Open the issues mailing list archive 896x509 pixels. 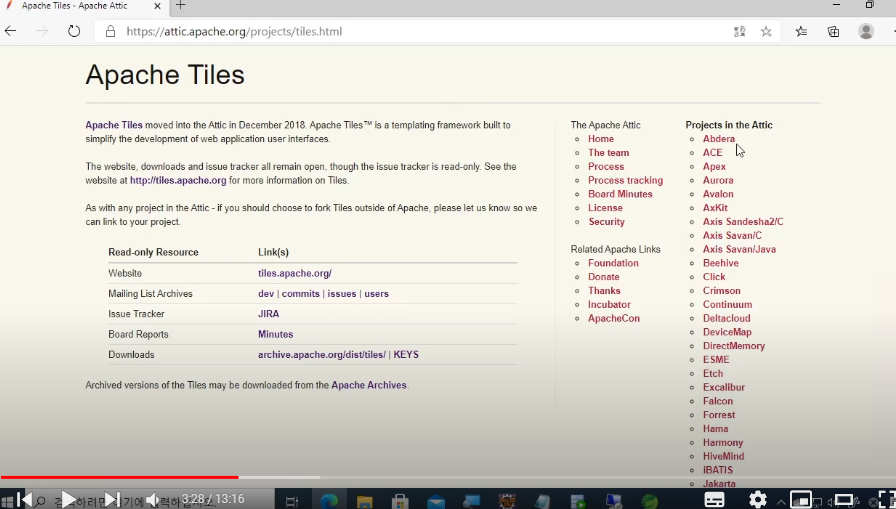click(342, 294)
